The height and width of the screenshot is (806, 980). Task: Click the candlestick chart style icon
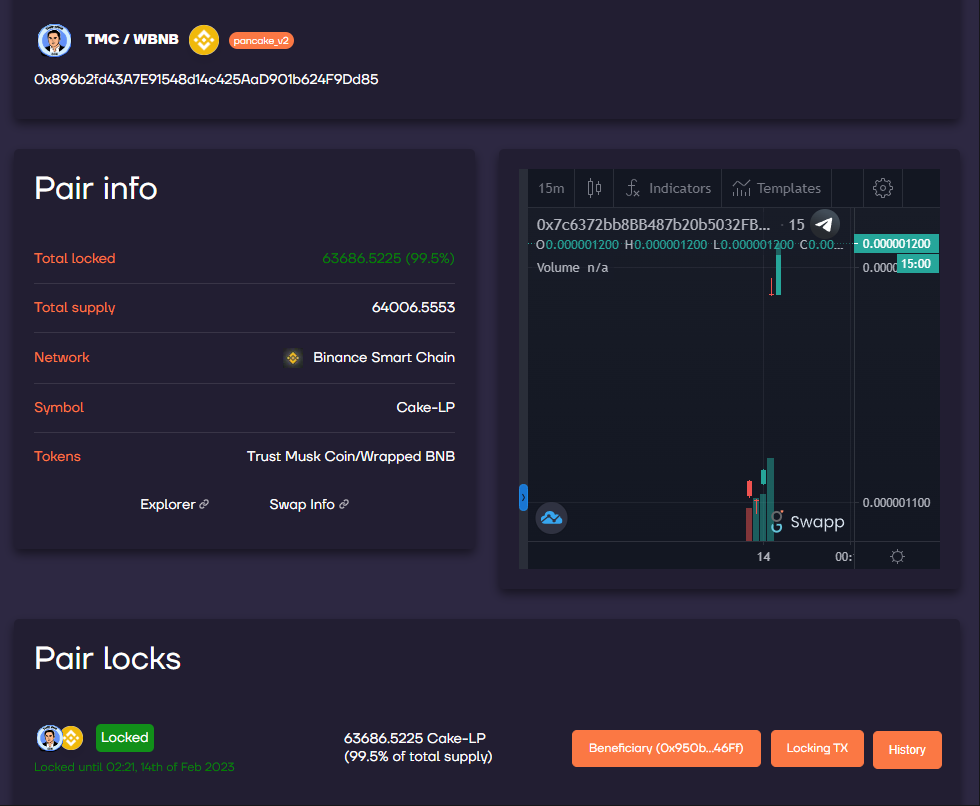click(594, 187)
